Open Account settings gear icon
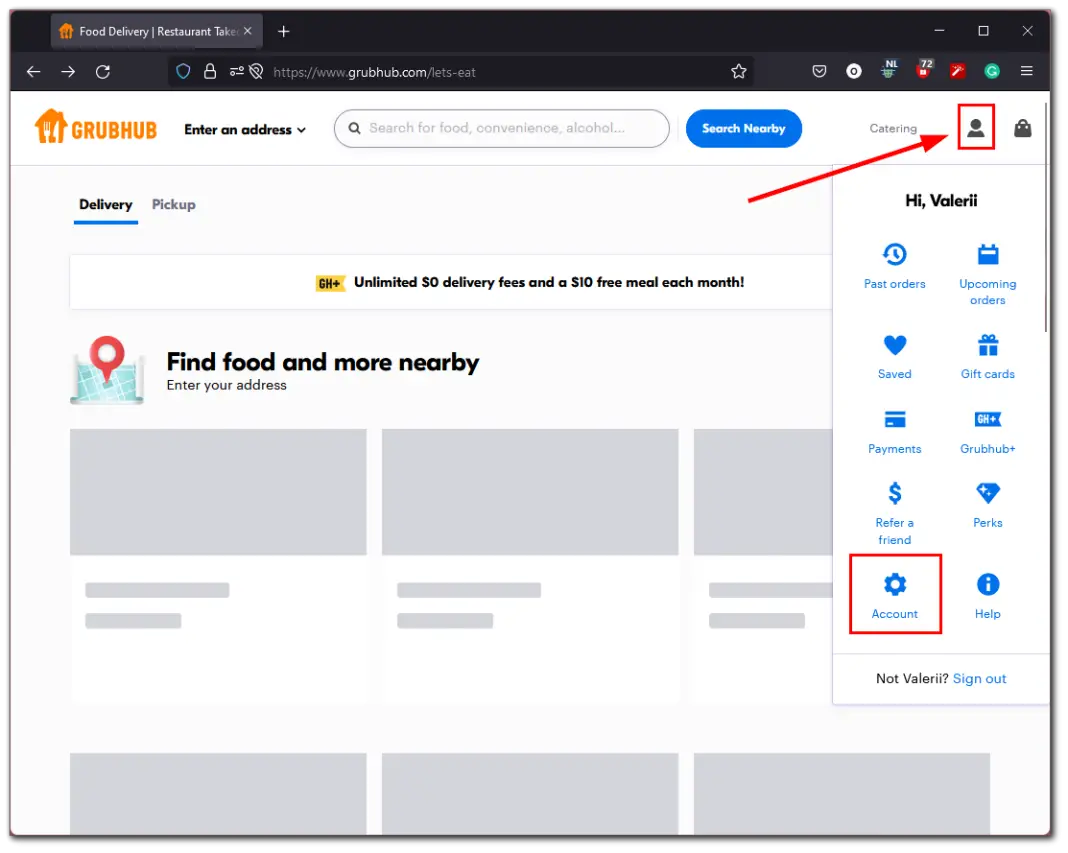 [x=894, y=585]
